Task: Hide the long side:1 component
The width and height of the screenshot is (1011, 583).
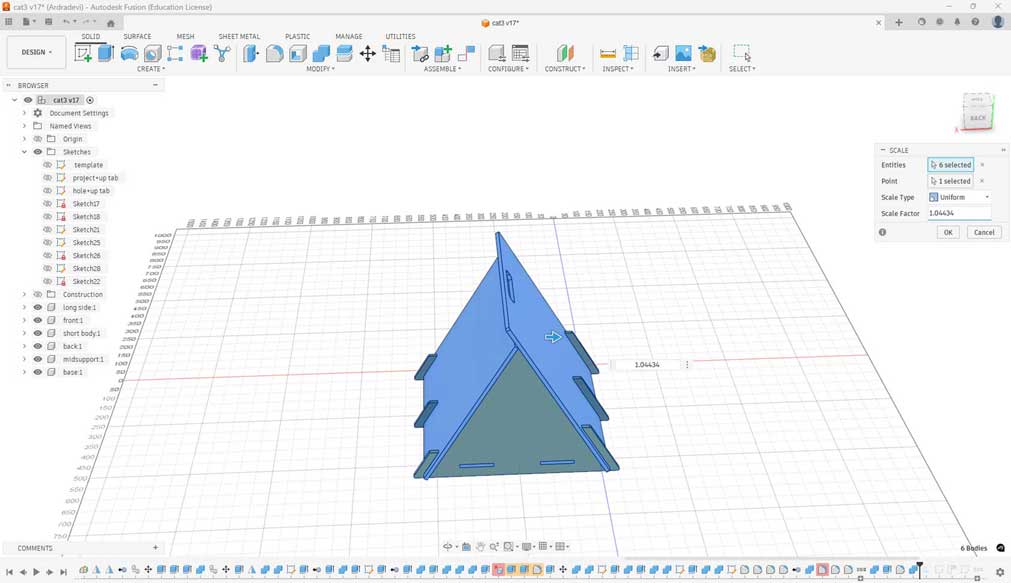Action: [37, 307]
